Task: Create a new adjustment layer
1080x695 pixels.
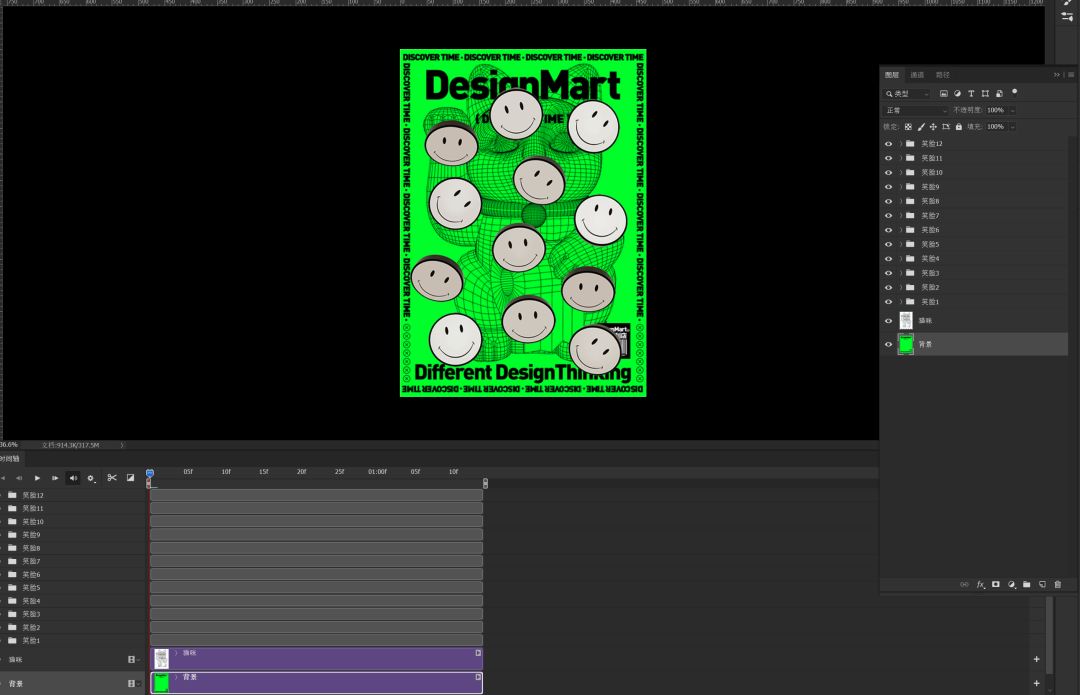Action: click(1011, 584)
